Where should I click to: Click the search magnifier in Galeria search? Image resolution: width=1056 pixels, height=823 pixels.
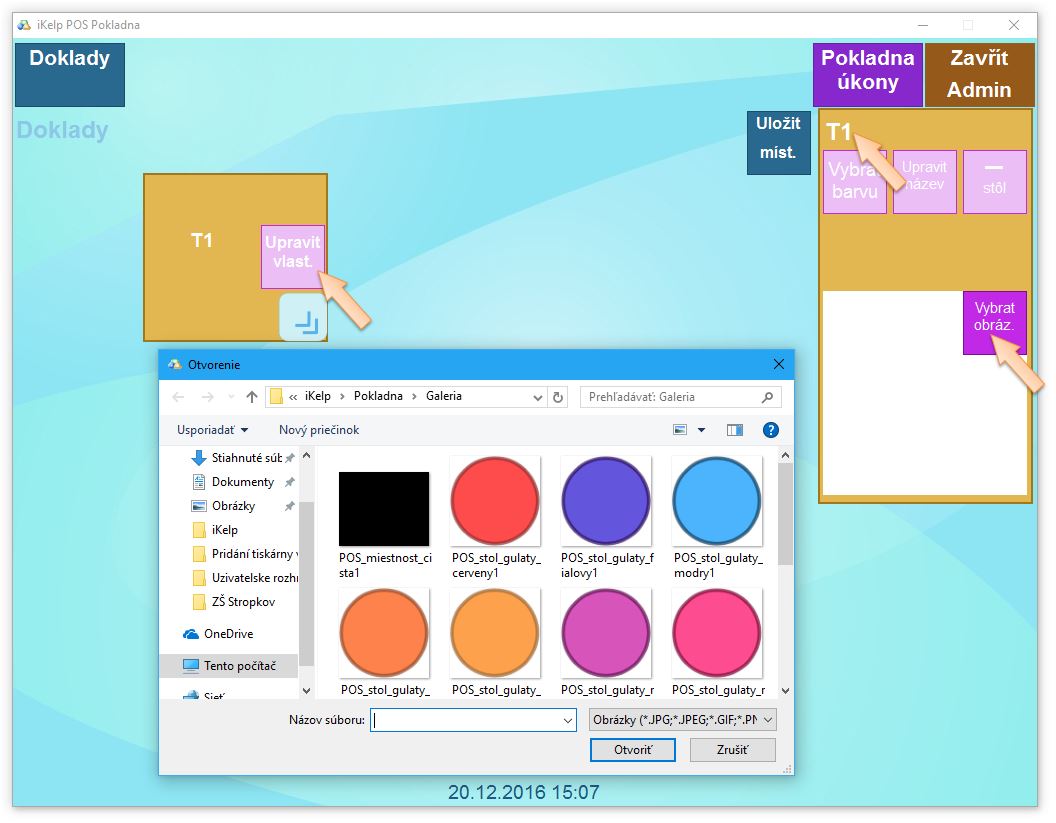click(768, 397)
